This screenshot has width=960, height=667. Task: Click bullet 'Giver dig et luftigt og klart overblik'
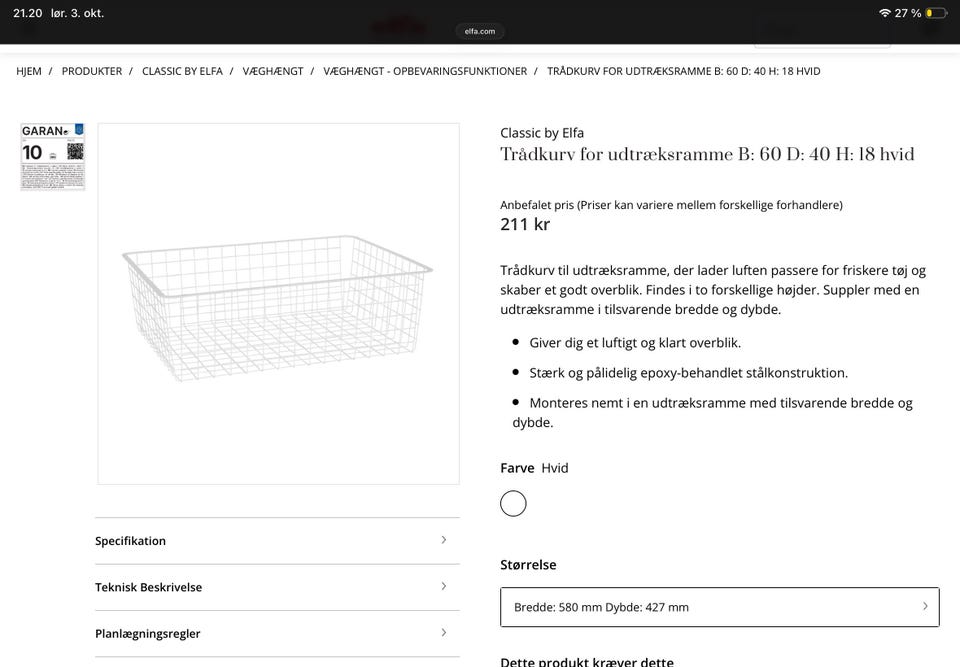(635, 343)
